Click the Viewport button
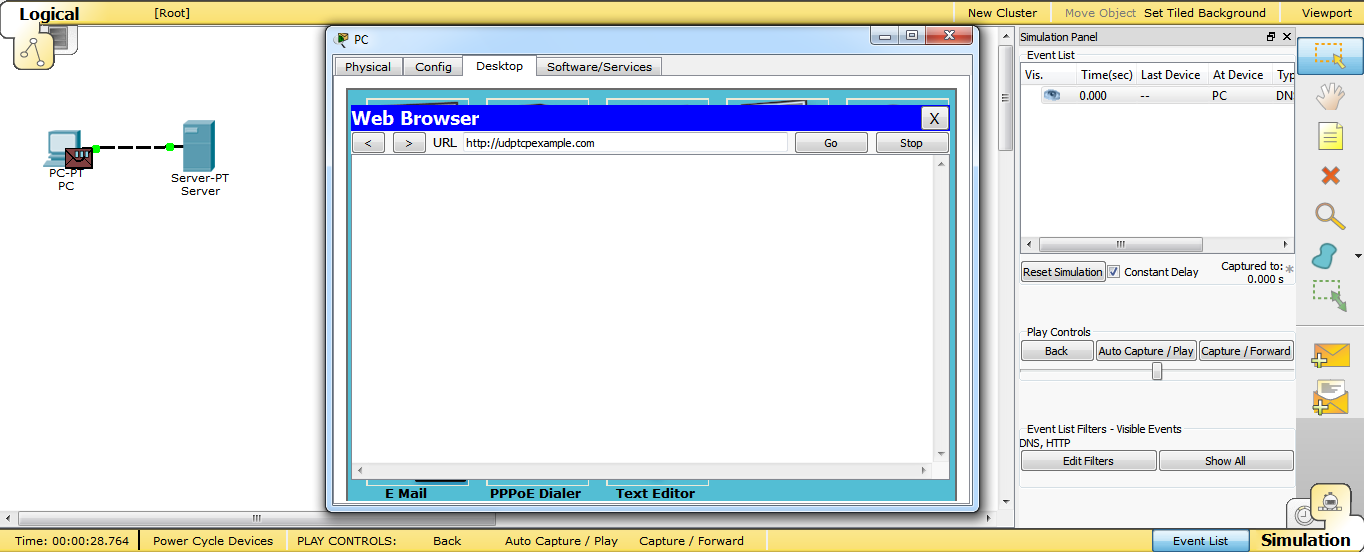Image resolution: width=1364 pixels, height=552 pixels. click(1326, 13)
